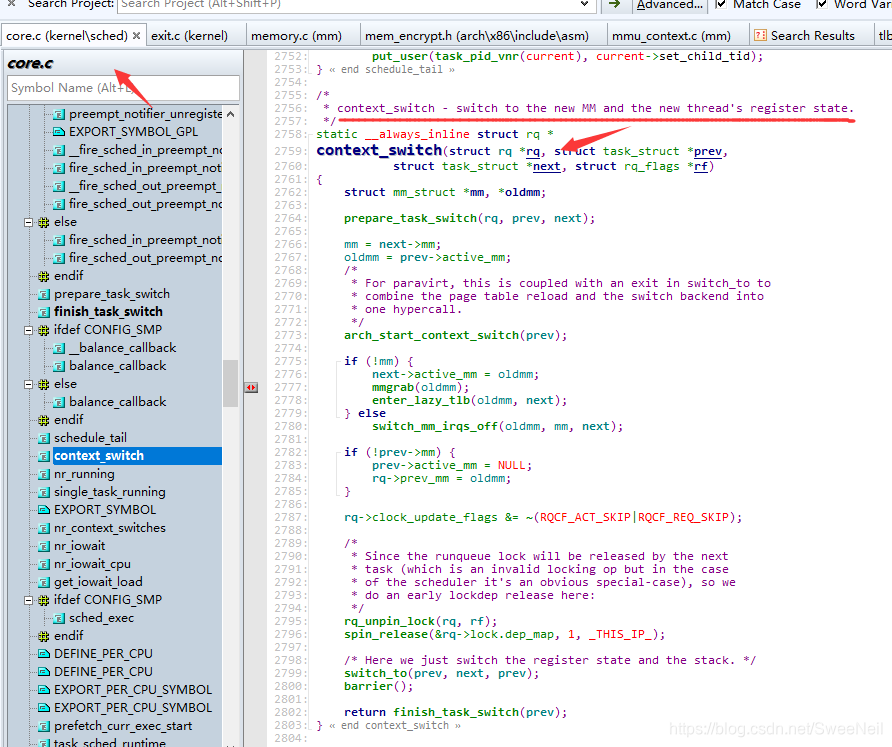This screenshot has height=747, width=892.
Task: Click the symbol panel scrollbar thumb
Action: (x=230, y=383)
